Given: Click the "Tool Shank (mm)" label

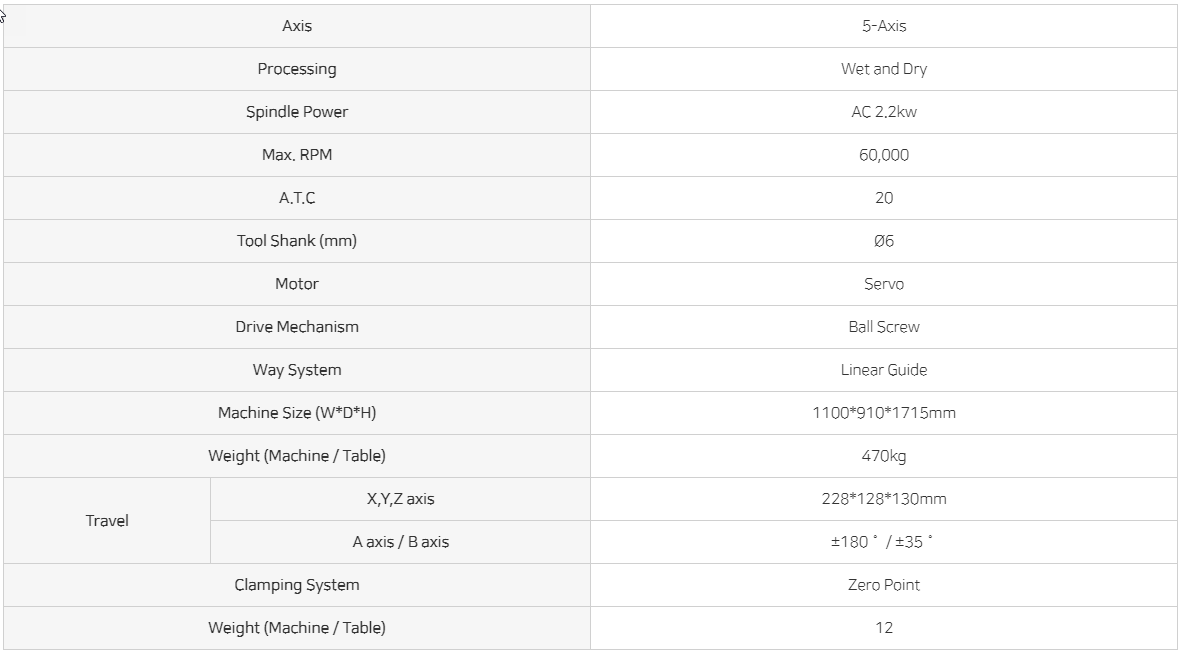Looking at the screenshot, I should click(297, 241).
